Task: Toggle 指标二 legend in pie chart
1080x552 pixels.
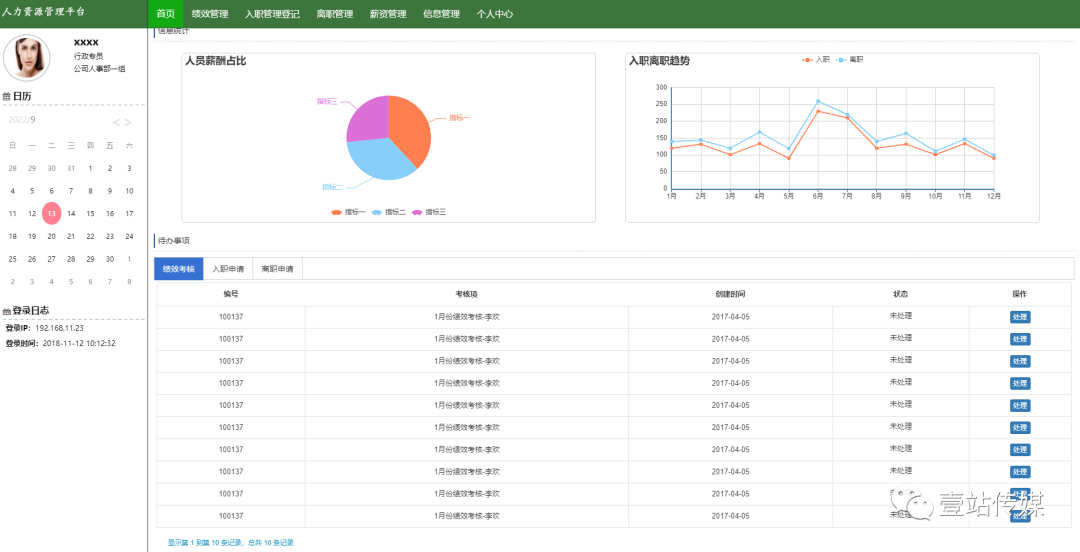Action: (x=388, y=212)
